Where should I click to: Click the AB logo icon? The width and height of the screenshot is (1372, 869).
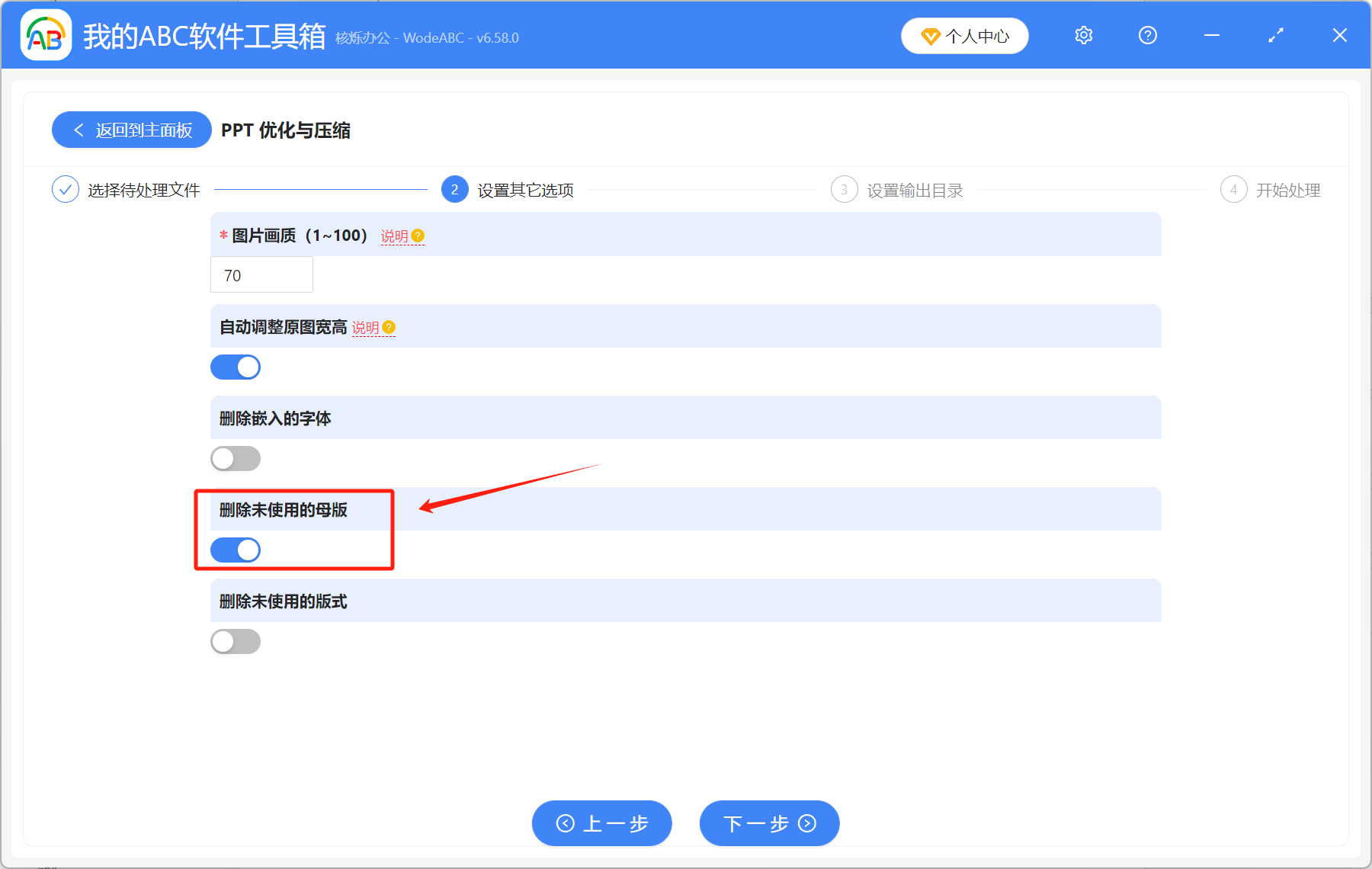[x=46, y=35]
